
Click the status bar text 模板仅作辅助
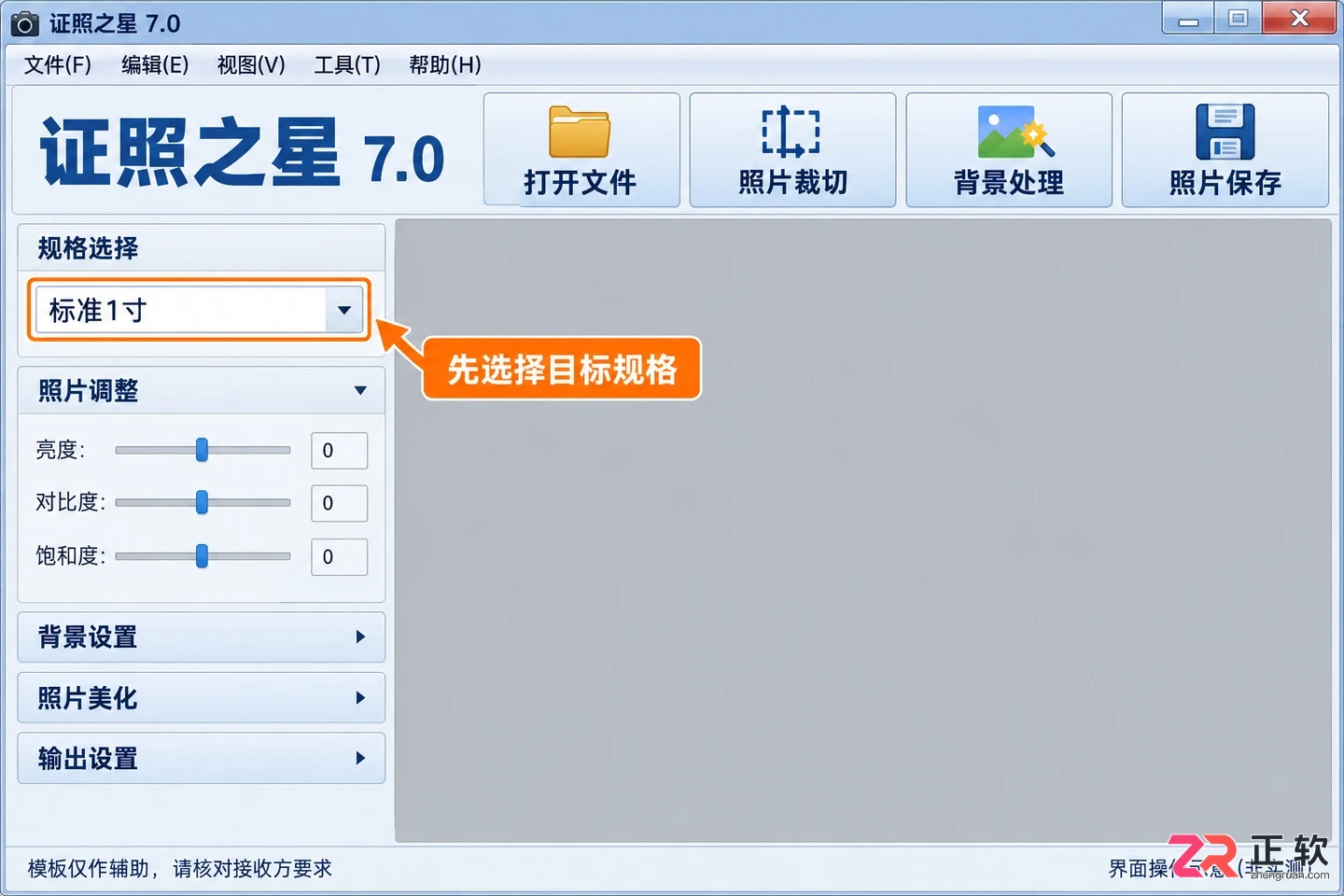(88, 869)
